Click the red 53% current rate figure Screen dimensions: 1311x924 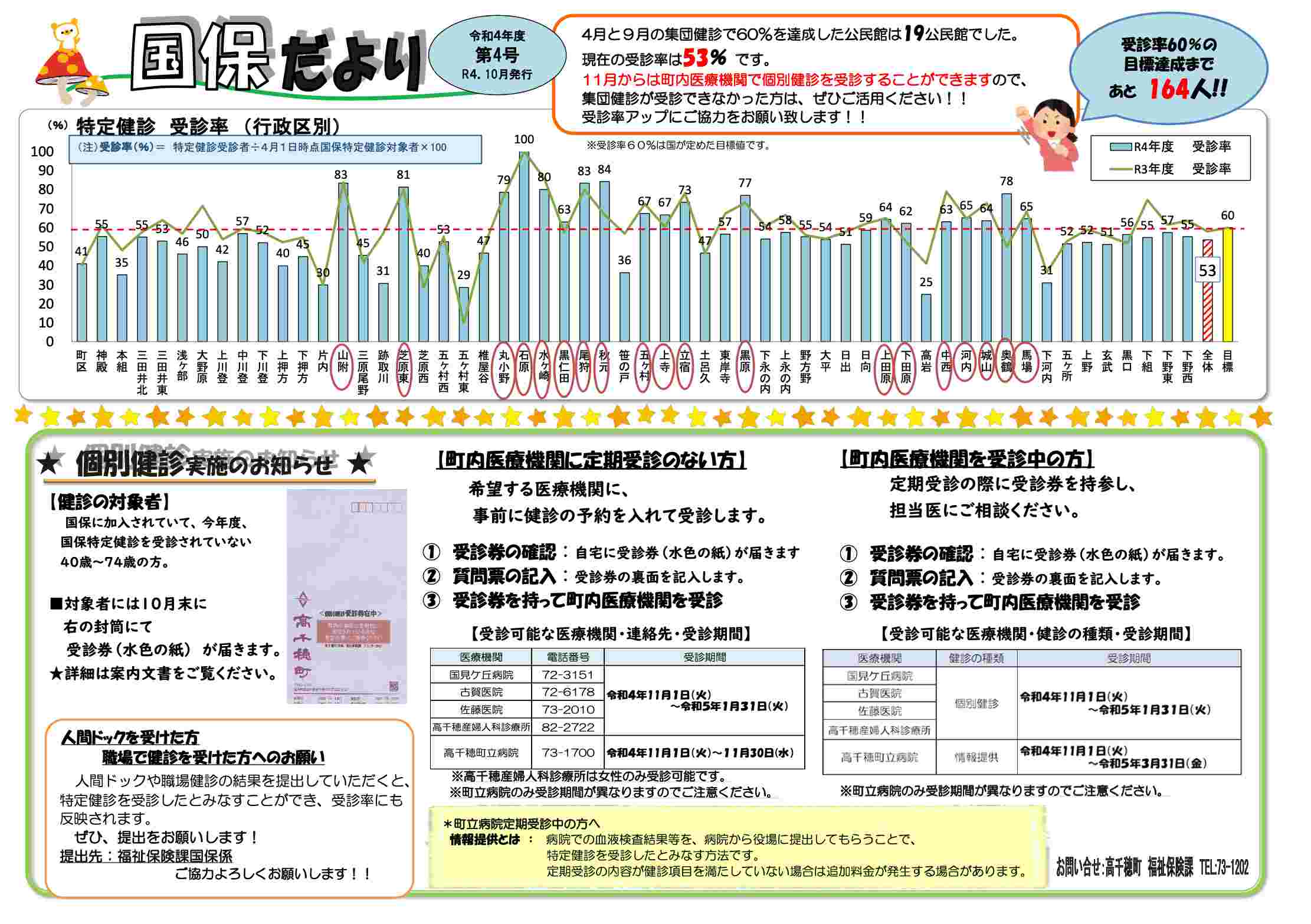tap(704, 58)
